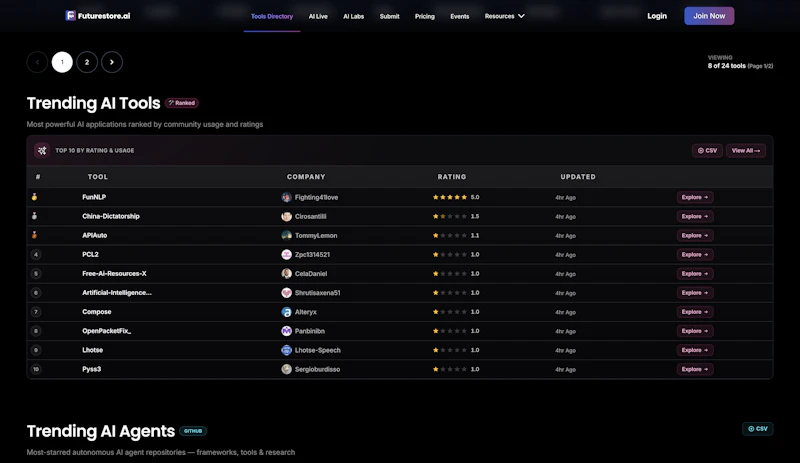
Task: Select the Lhotse tool row
Action: [399, 350]
